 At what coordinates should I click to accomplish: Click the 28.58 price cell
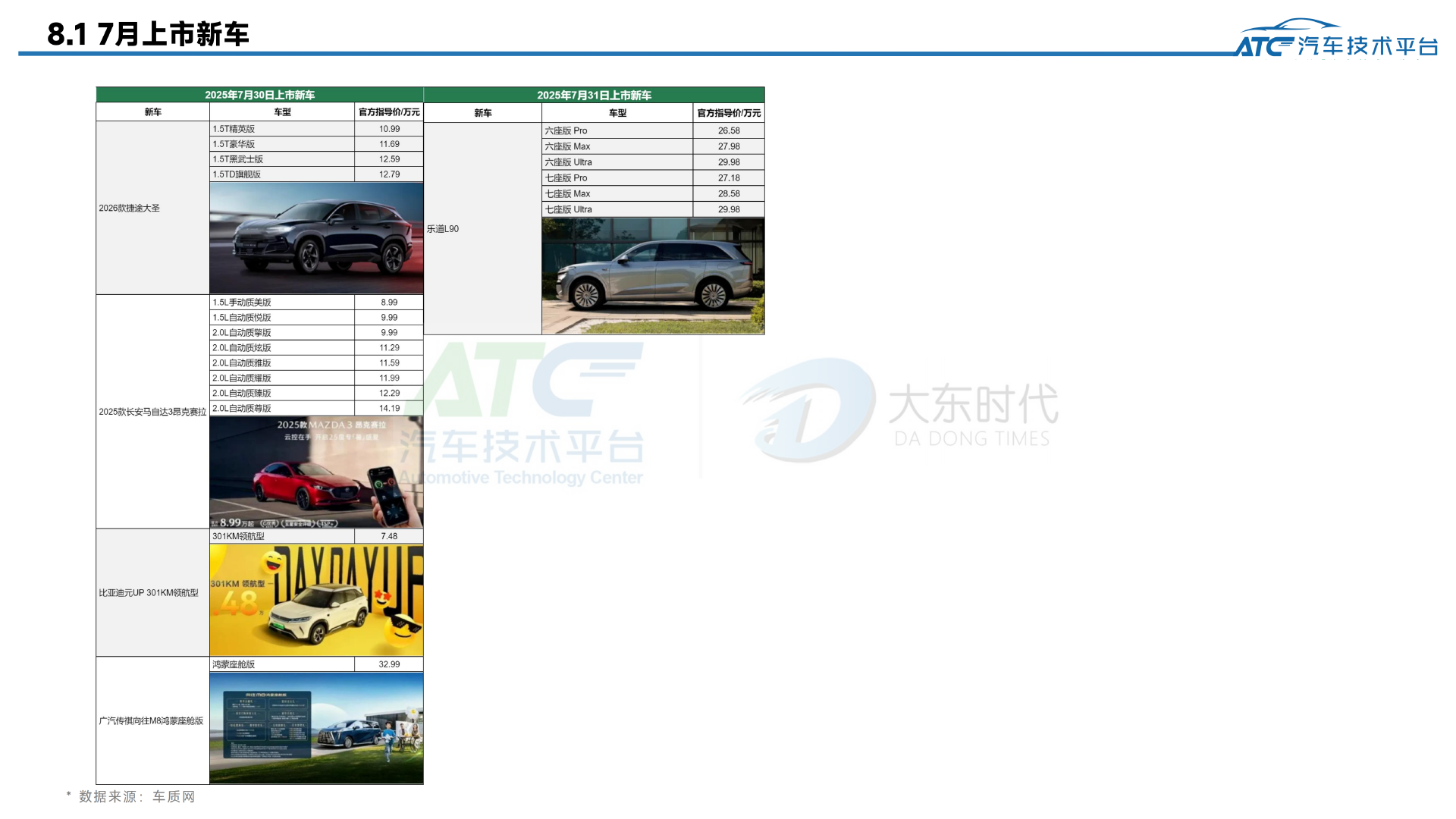729,194
